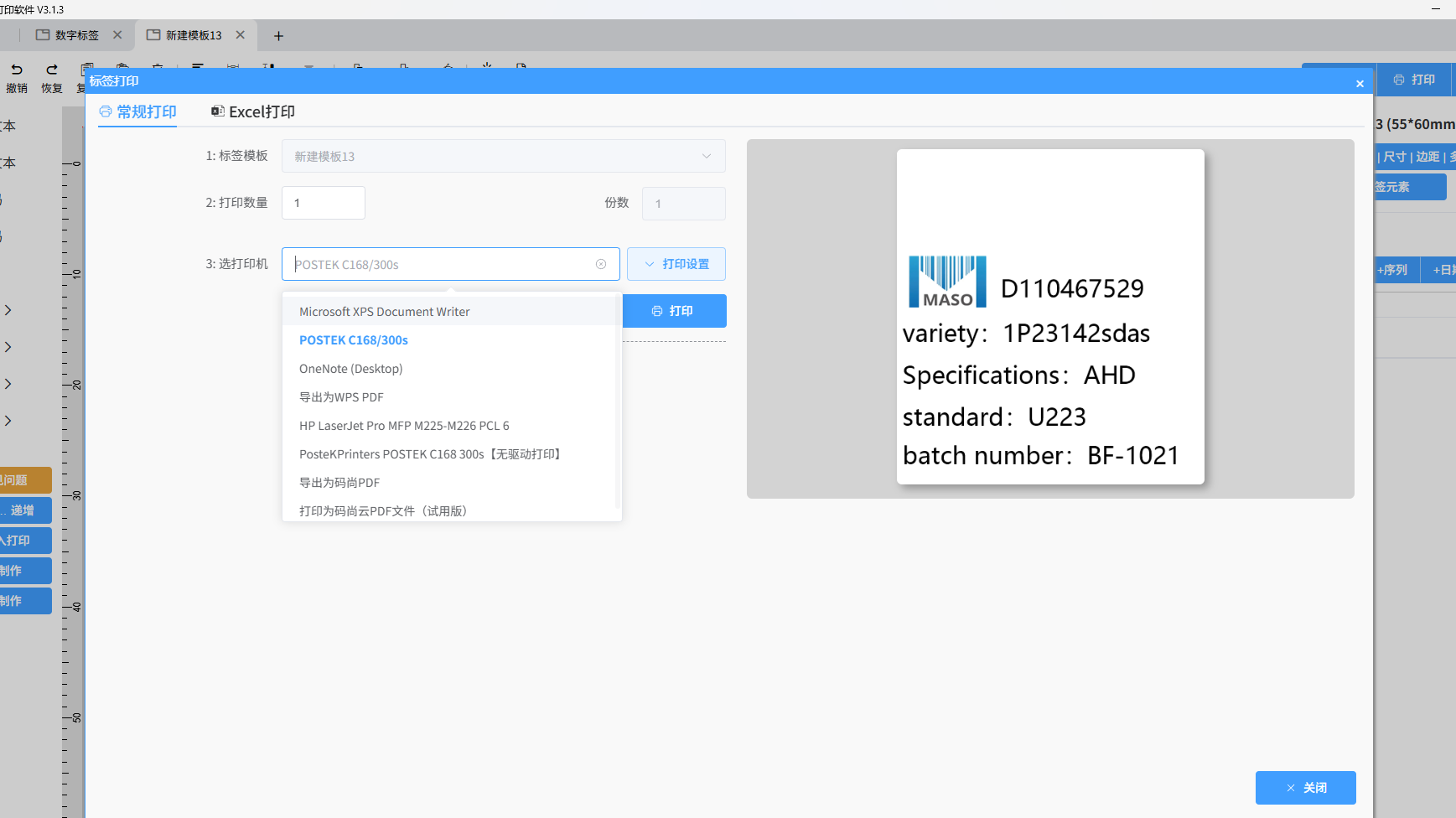Close the 新建模板13 tab
The height and width of the screenshot is (818, 1456).
[241, 35]
